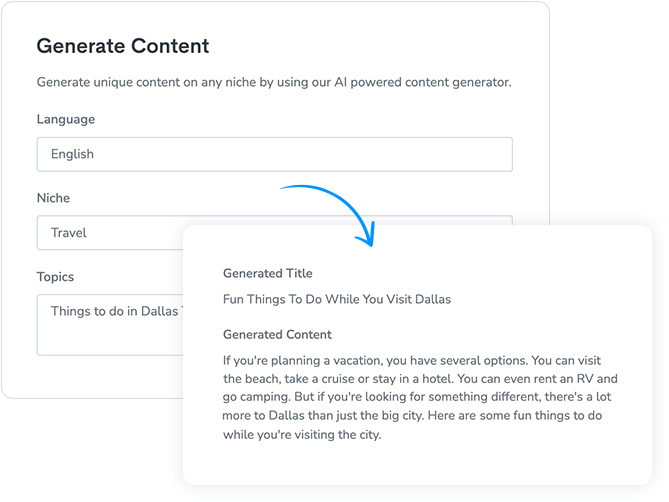The width and height of the screenshot is (669, 502).
Task: Click the line while you're visiting the city
Action: point(302,435)
